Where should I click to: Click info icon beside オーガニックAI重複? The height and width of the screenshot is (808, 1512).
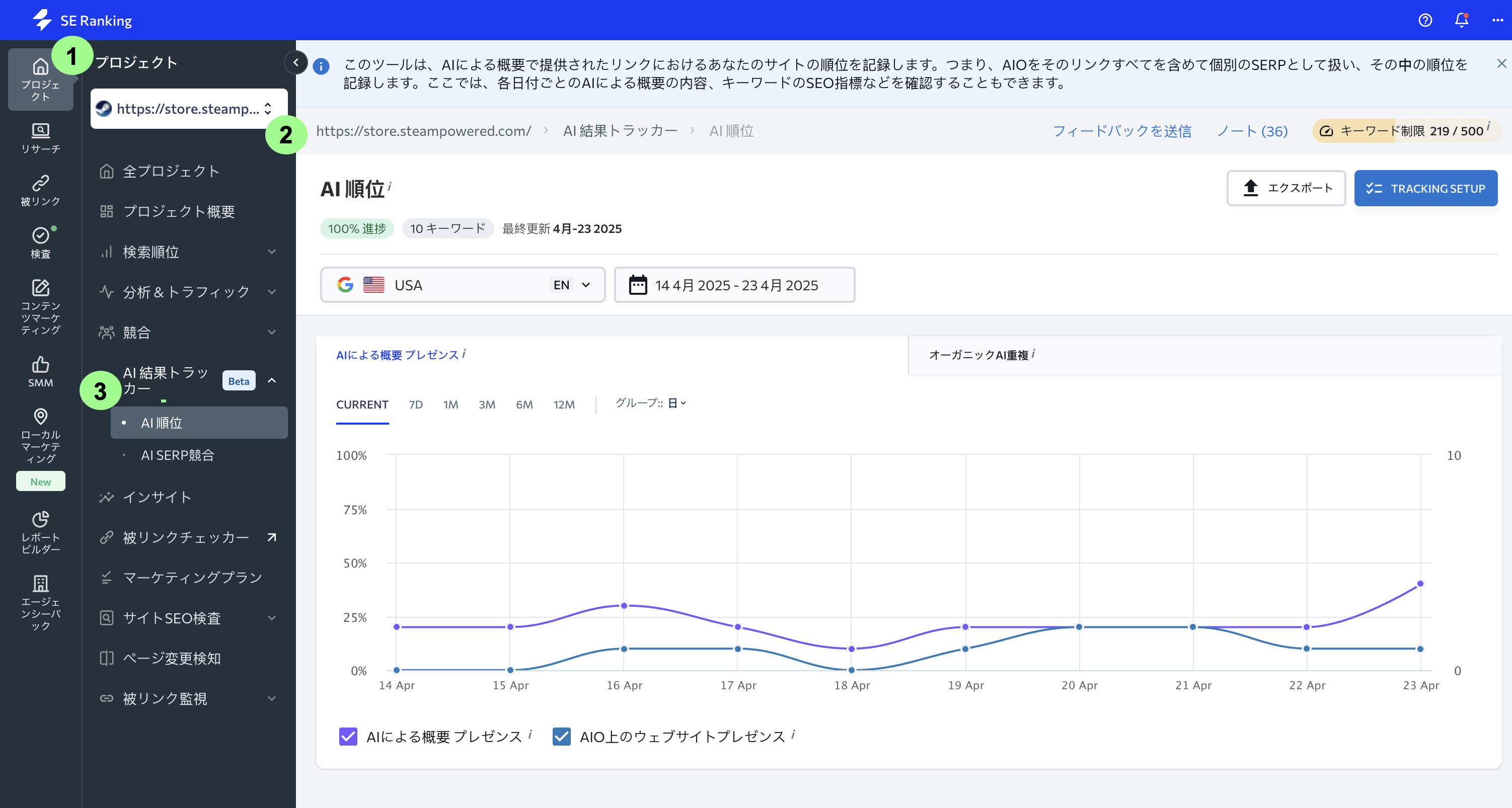[1033, 353]
